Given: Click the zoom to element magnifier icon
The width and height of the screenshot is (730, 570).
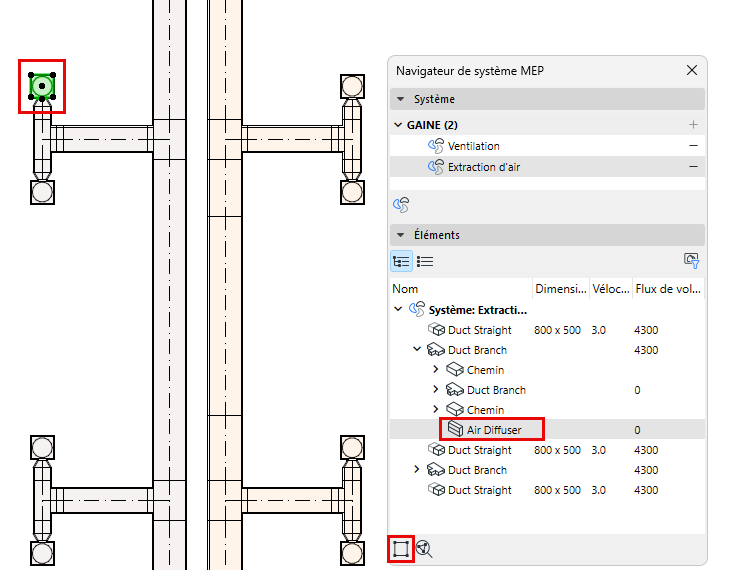Looking at the screenshot, I should 424,549.
